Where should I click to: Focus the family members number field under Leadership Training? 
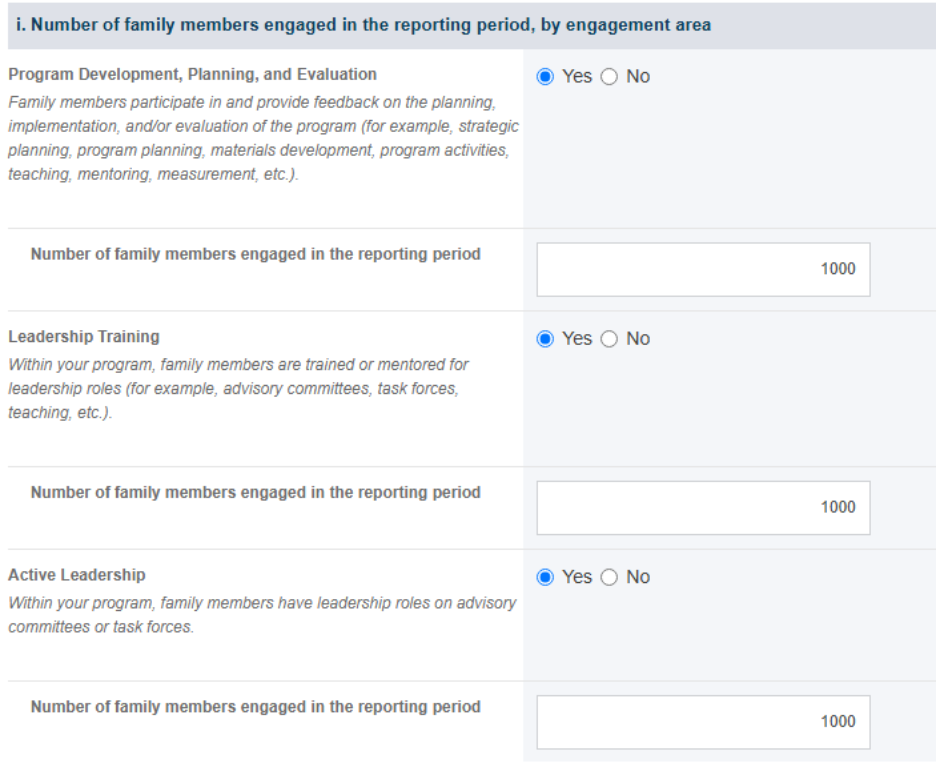pyautogui.click(x=703, y=508)
